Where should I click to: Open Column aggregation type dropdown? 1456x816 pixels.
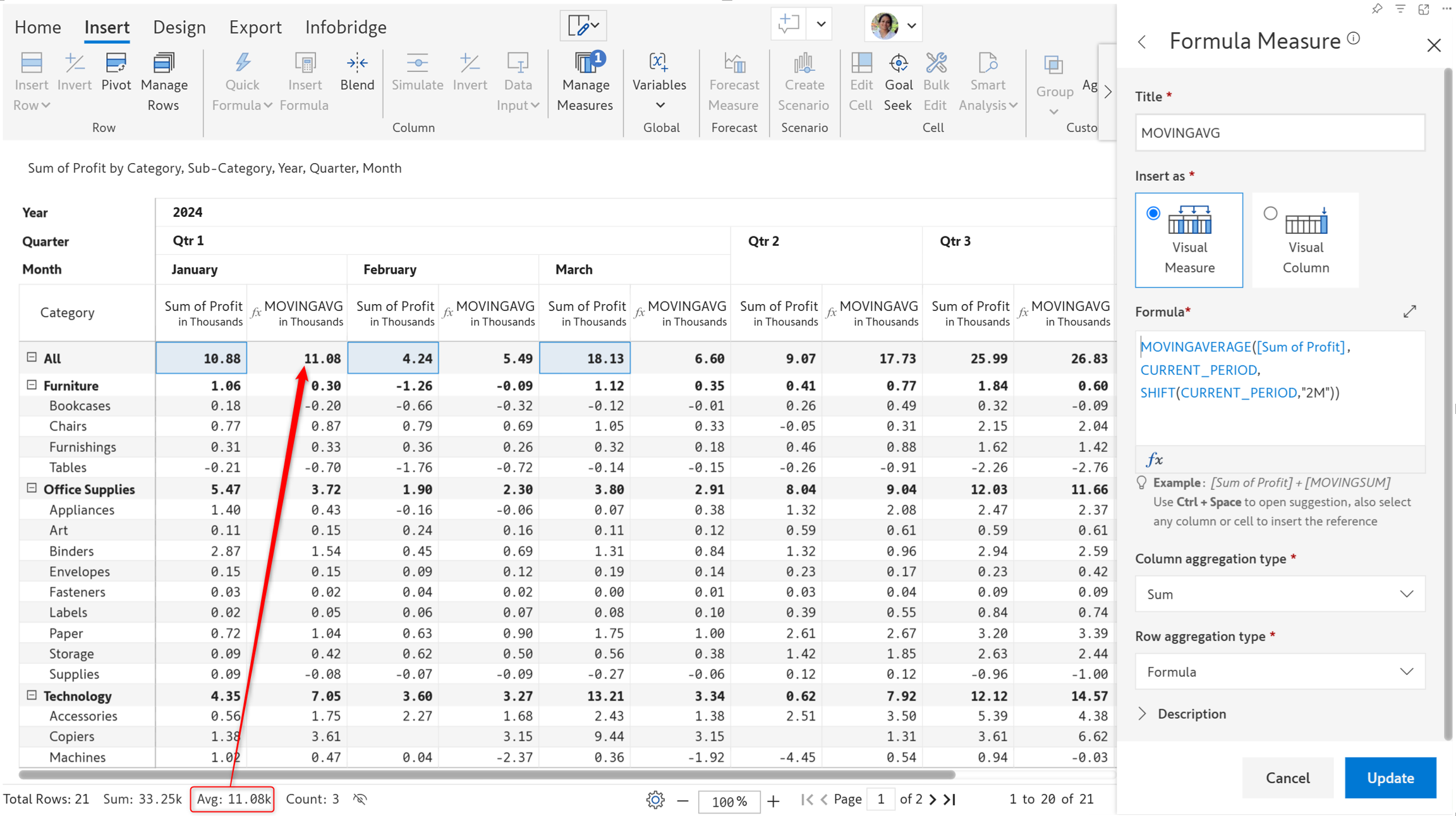pos(1280,594)
